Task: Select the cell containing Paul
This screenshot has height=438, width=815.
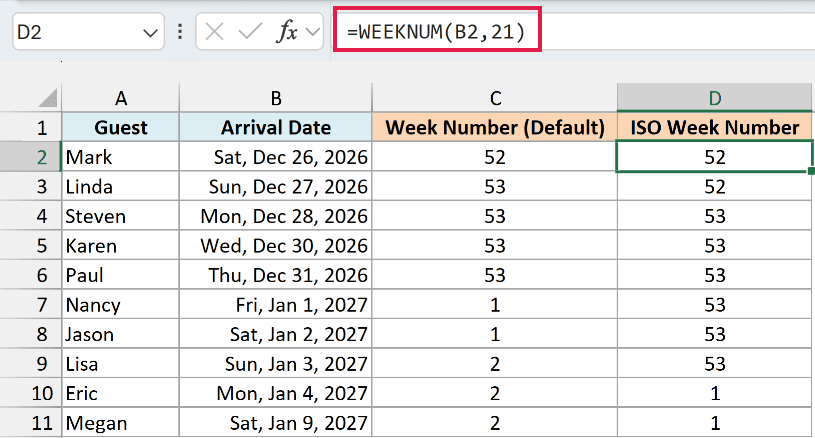Action: [x=121, y=275]
